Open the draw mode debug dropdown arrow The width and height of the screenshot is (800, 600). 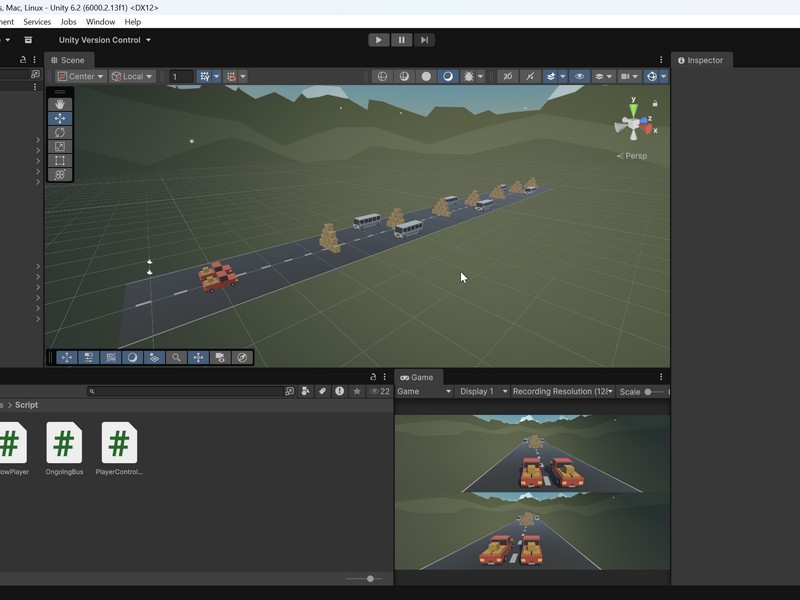click(480, 77)
